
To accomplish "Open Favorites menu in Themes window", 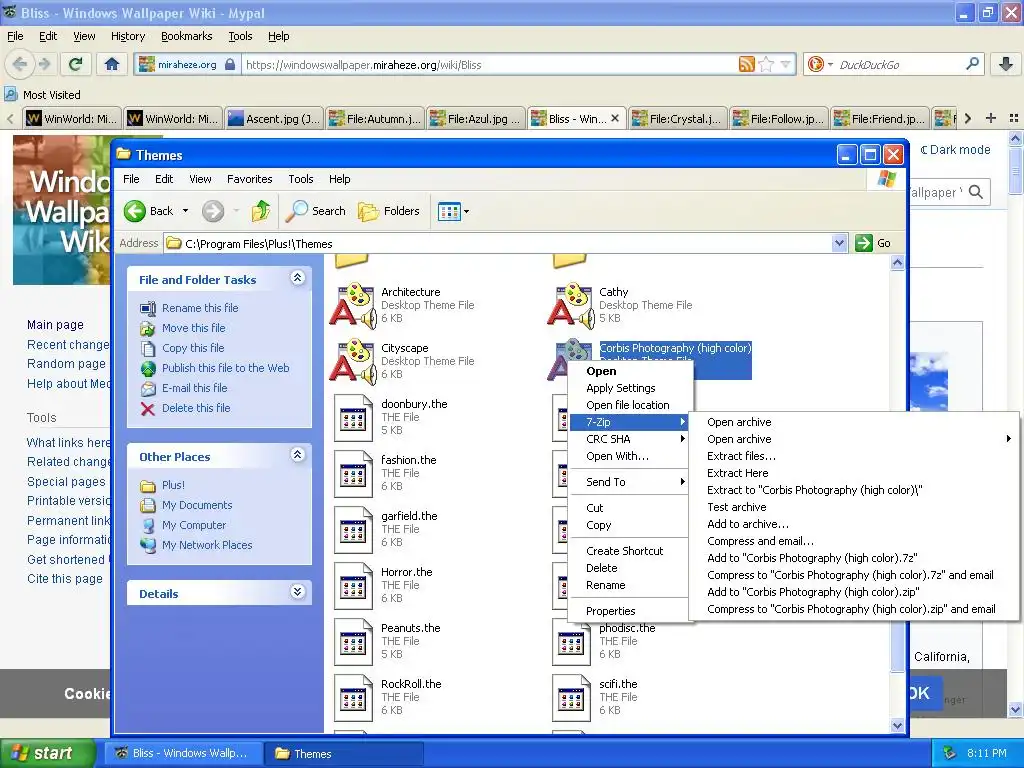I will click(249, 179).
